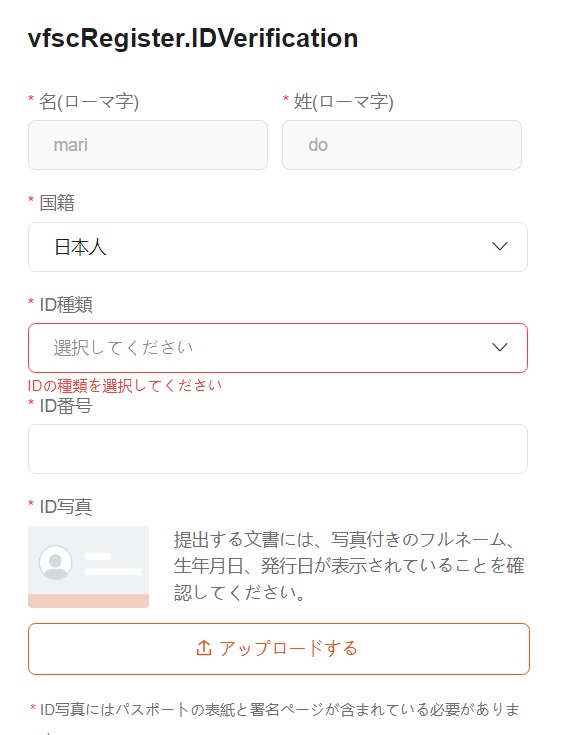The image size is (562, 735).
Task: Open the 選択してください ID type selector
Action: click(x=278, y=348)
